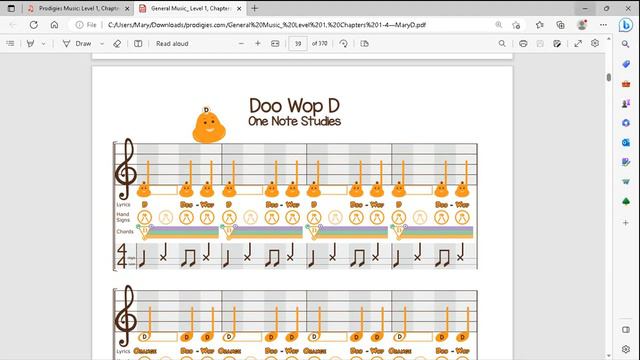Open sidebar Microsoft 365
The width and height of the screenshot is (640, 360).
tap(626, 123)
